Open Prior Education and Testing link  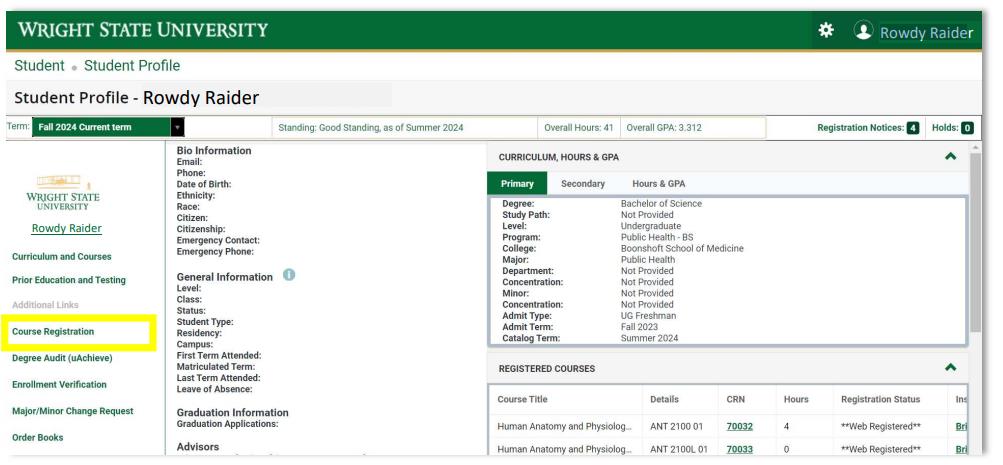68,280
